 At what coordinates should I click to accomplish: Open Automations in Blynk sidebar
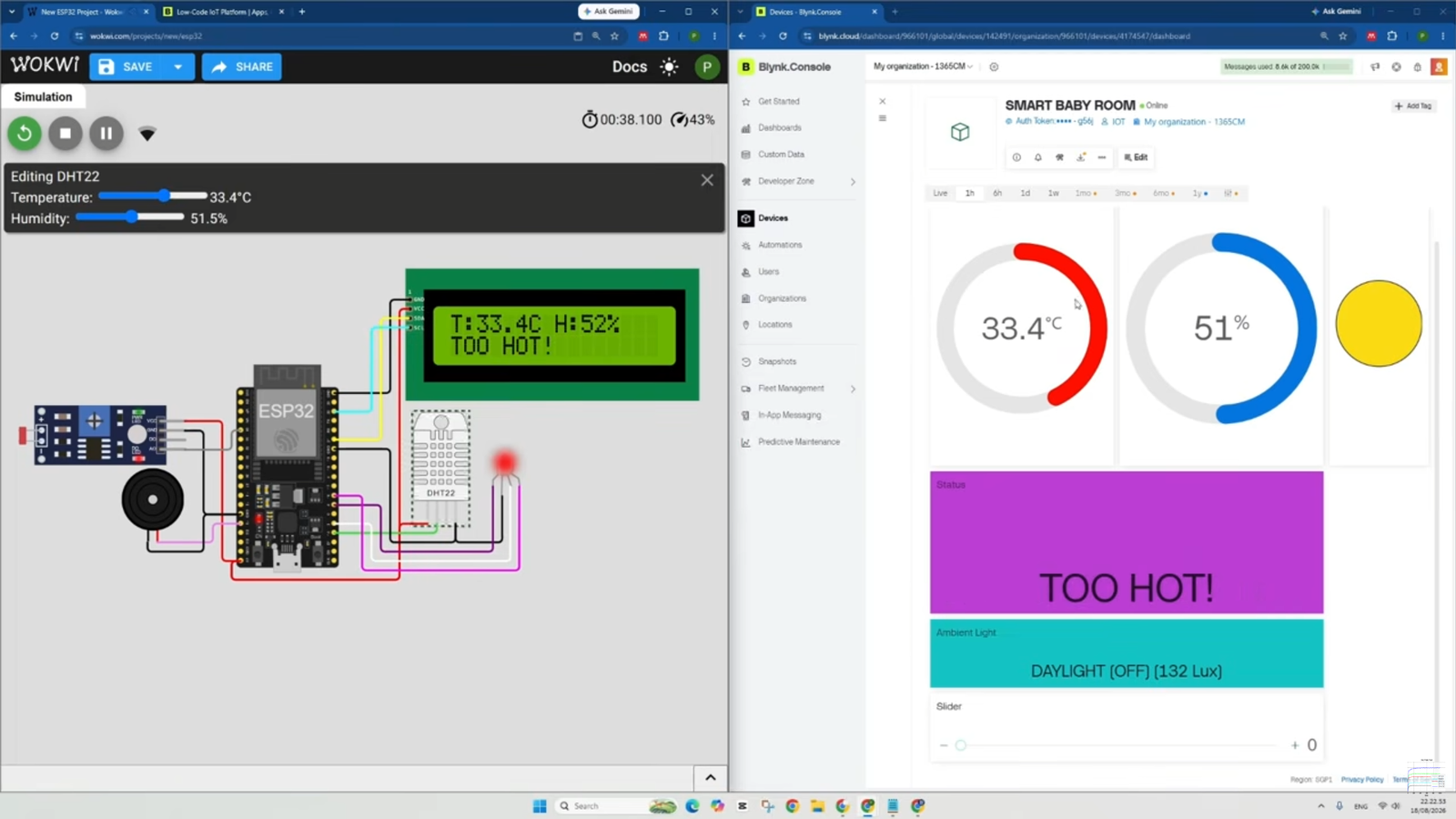click(780, 245)
